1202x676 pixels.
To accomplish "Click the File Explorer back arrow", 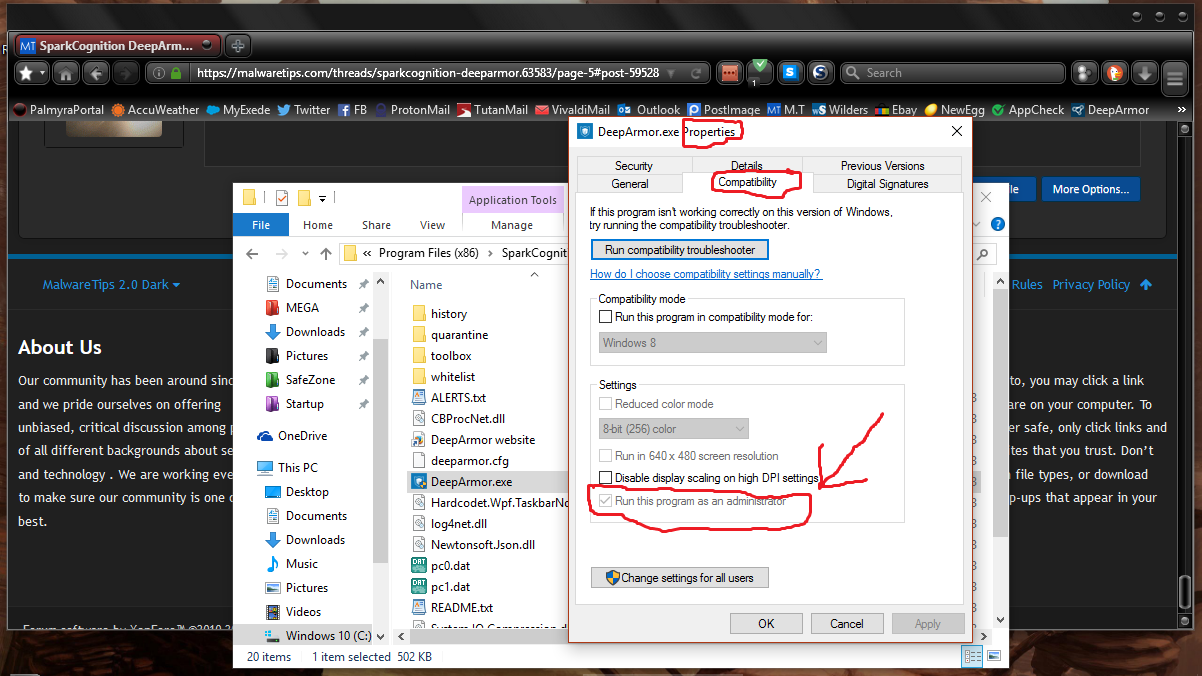I will pyautogui.click(x=253, y=254).
